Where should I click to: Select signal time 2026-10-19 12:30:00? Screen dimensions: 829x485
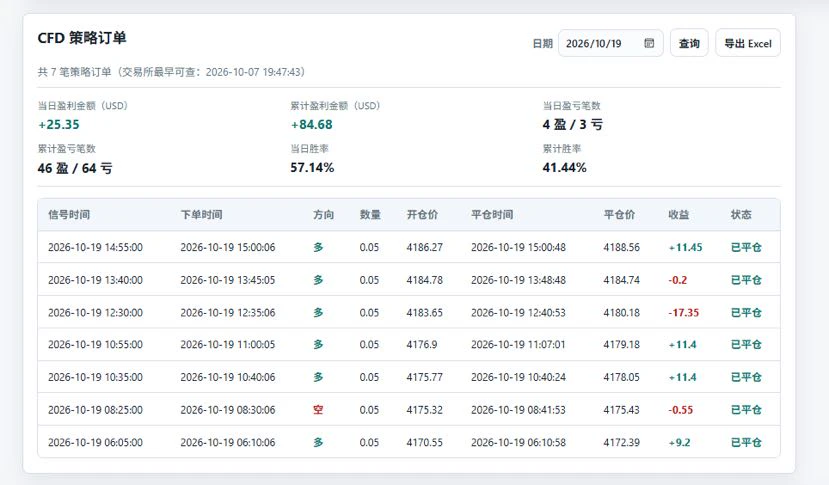click(95, 313)
